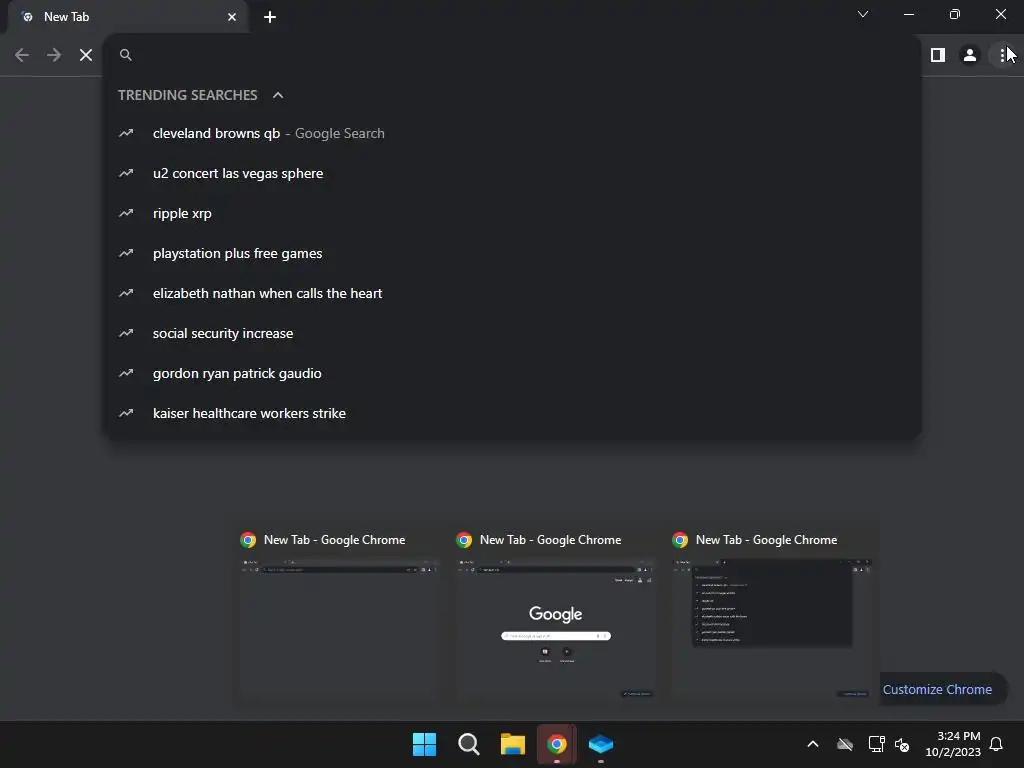Collapse the Trending Searches section

pos(278,95)
